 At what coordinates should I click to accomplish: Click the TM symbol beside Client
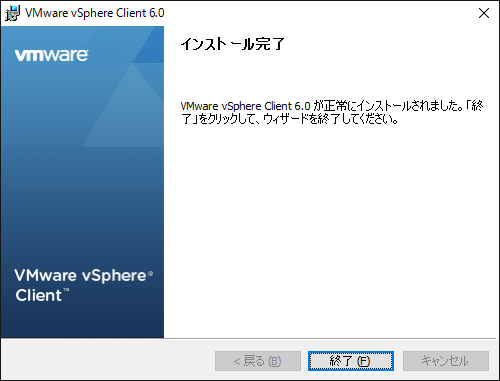[x=66, y=290]
